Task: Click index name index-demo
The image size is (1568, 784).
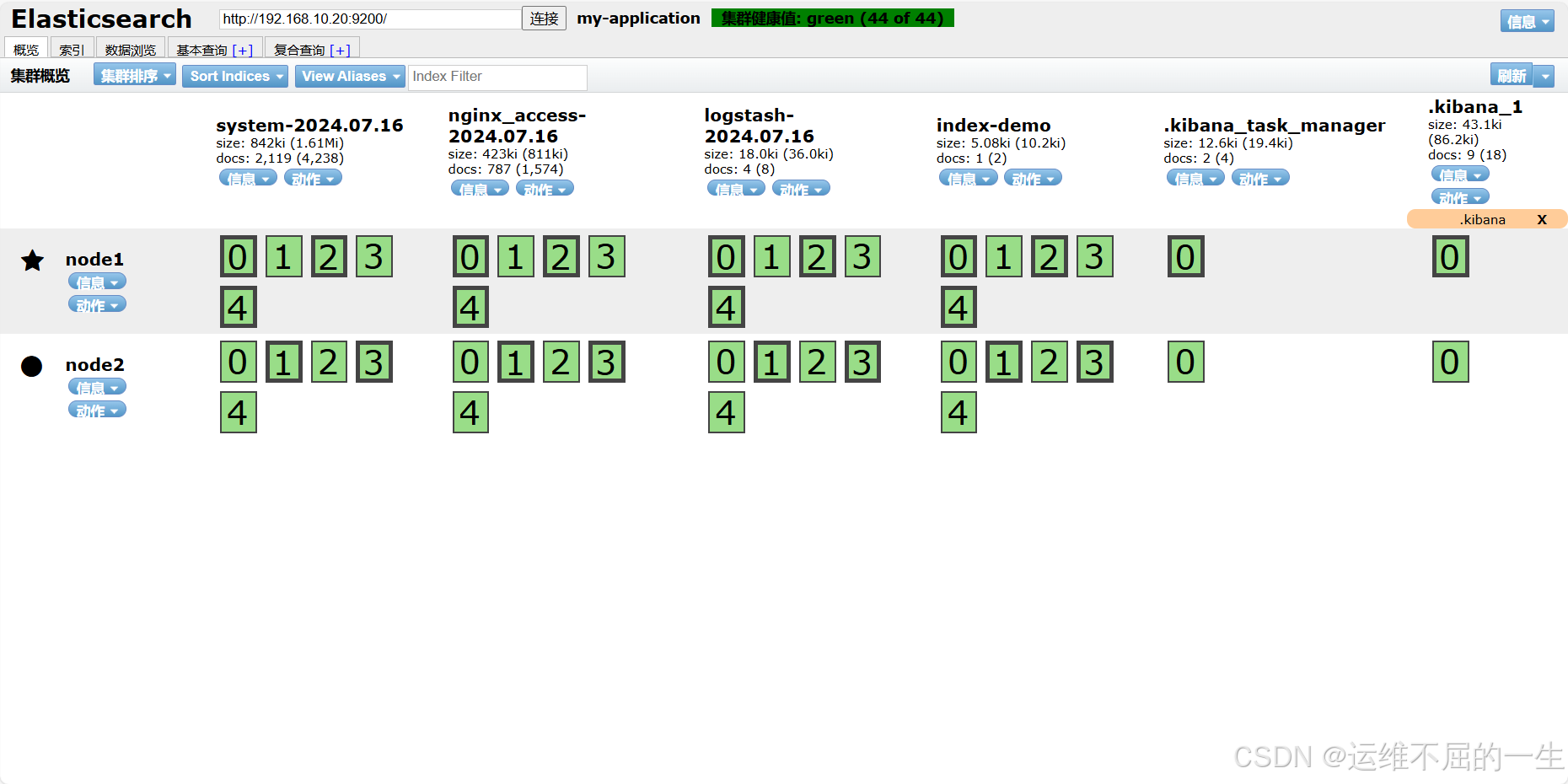Action: [x=993, y=125]
